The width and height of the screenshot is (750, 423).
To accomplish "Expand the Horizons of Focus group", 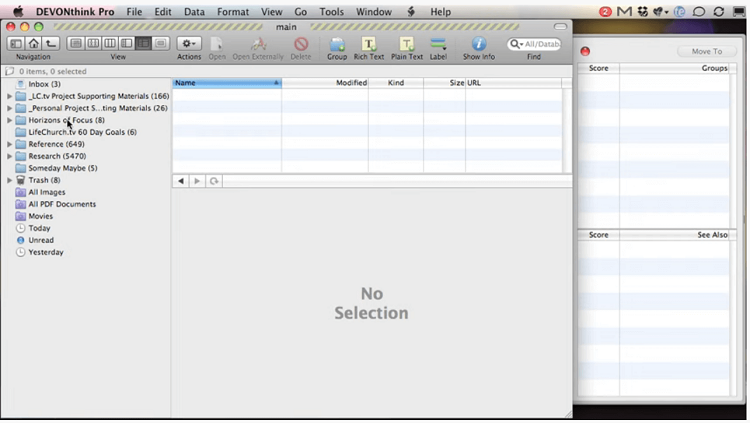I will pos(9,120).
